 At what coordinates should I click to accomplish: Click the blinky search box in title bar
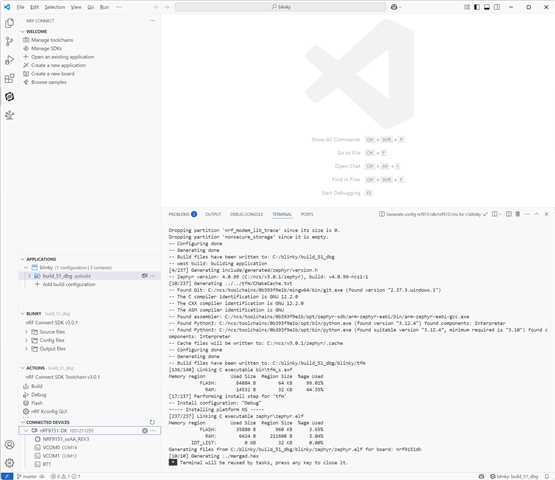click(x=280, y=7)
